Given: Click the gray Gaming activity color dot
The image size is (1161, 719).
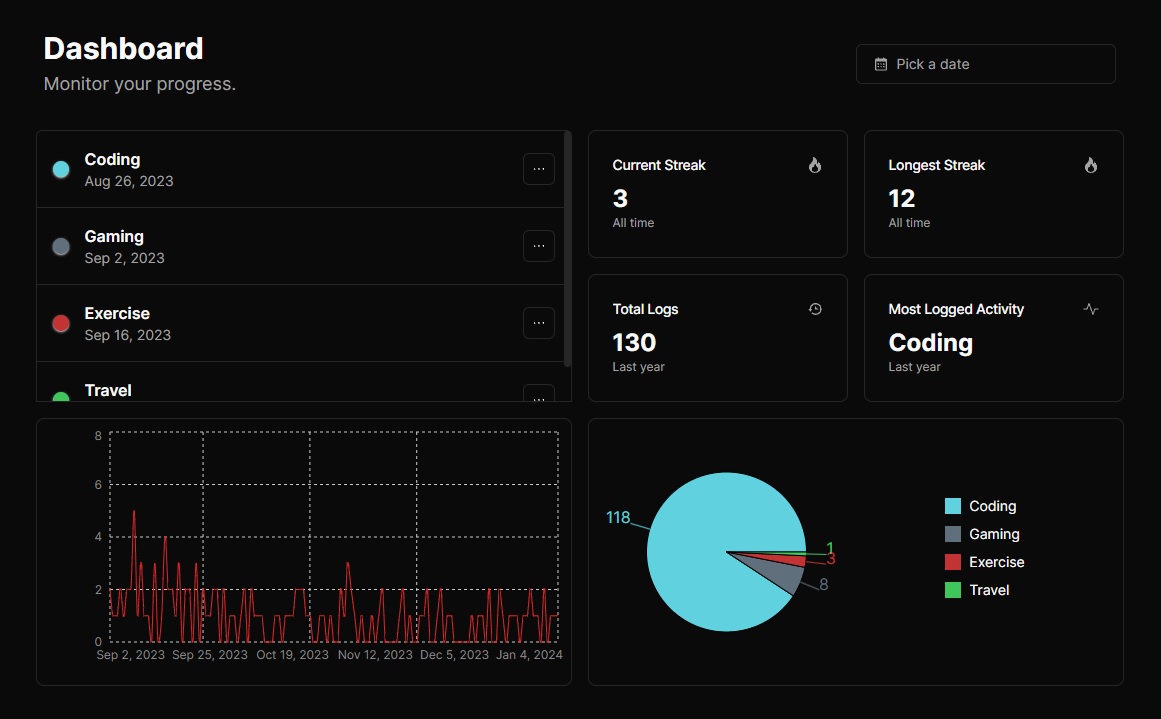Looking at the screenshot, I should (61, 247).
